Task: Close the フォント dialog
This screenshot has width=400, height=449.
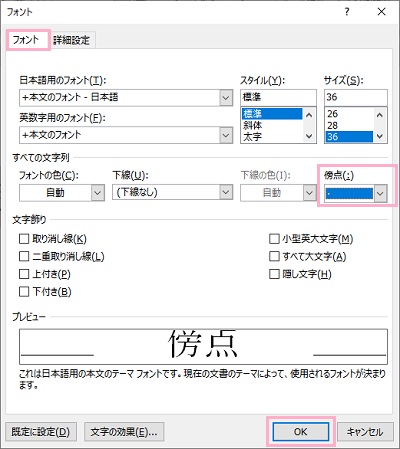Action: 381,12
